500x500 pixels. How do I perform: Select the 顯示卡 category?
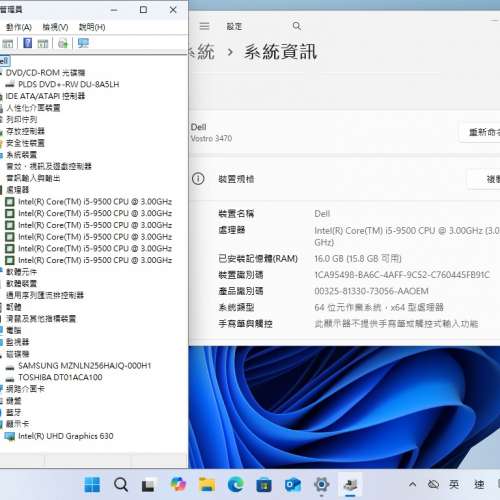tap(18, 424)
